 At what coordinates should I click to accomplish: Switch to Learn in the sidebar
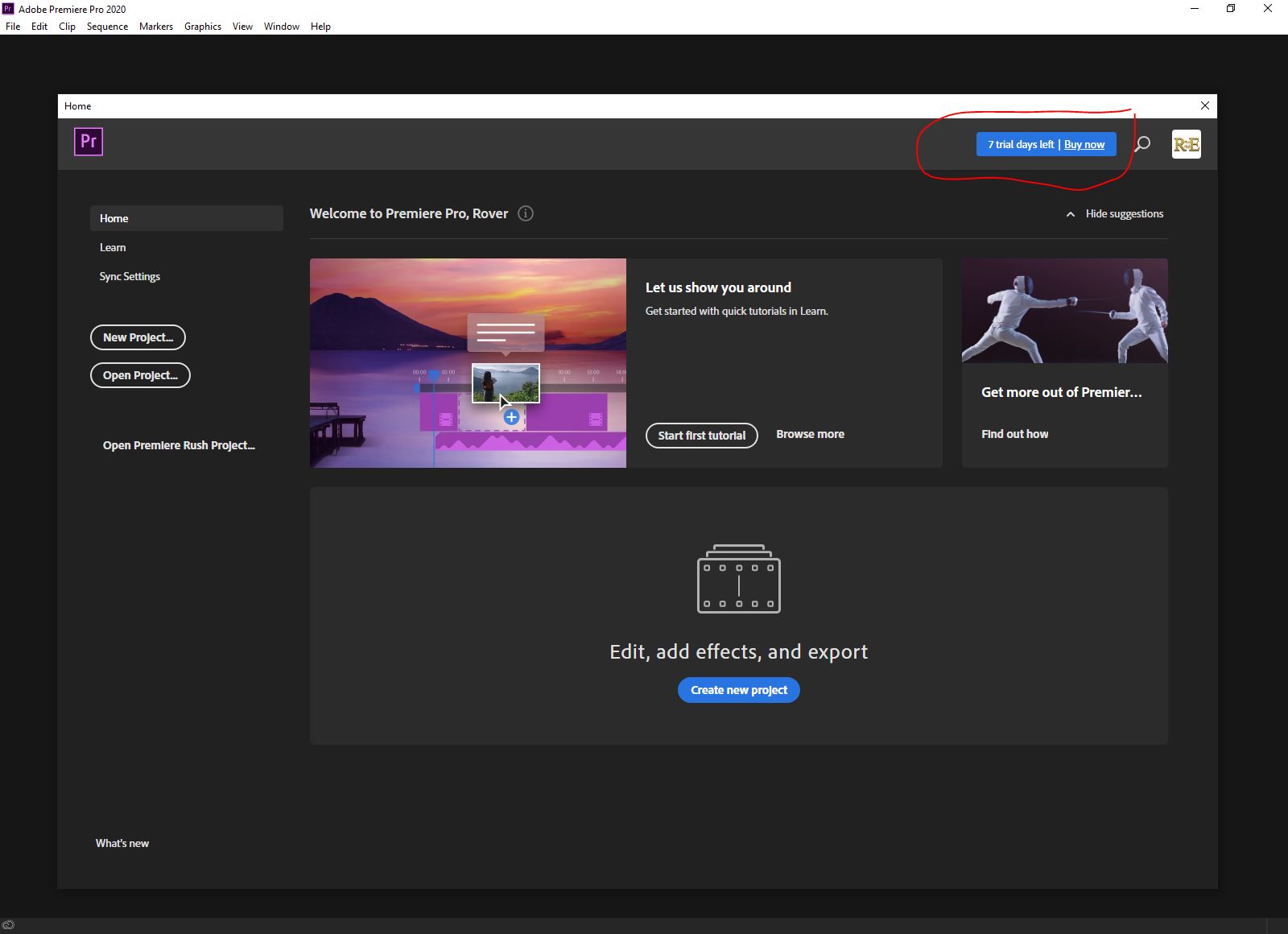(113, 247)
